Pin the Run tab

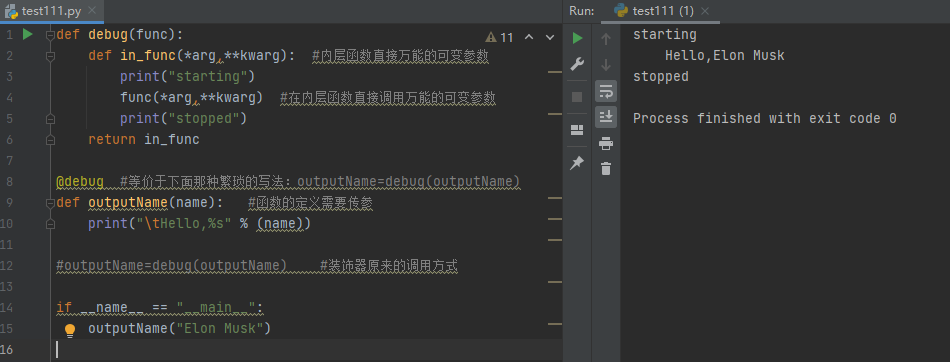pyautogui.click(x=577, y=163)
